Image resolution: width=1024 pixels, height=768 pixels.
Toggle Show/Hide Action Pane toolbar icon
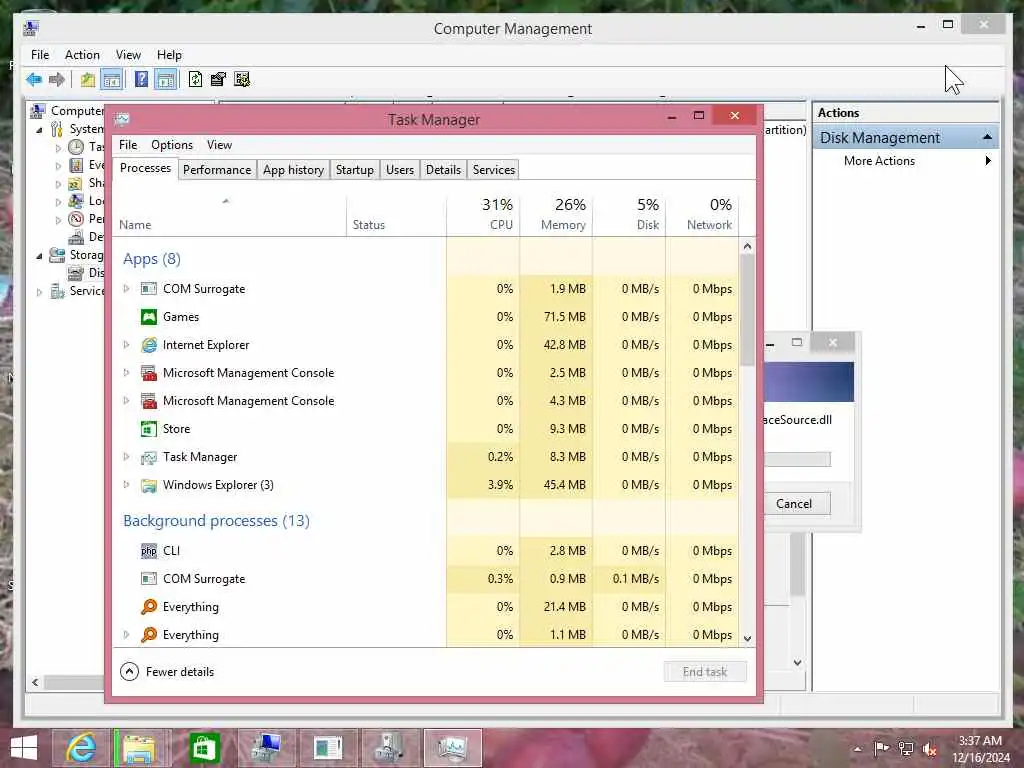click(166, 80)
